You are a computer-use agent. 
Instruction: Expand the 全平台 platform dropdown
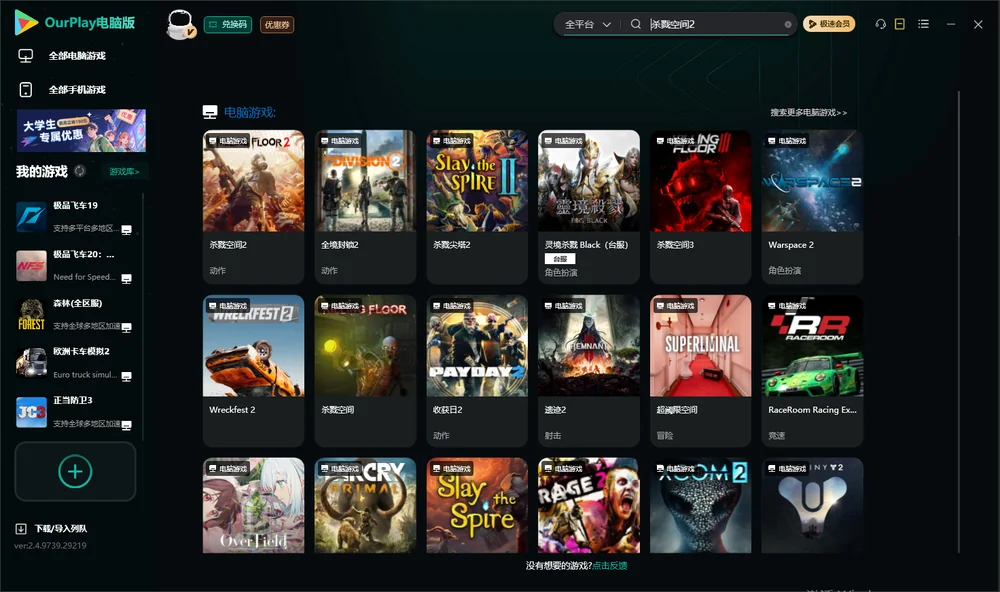[x=587, y=24]
